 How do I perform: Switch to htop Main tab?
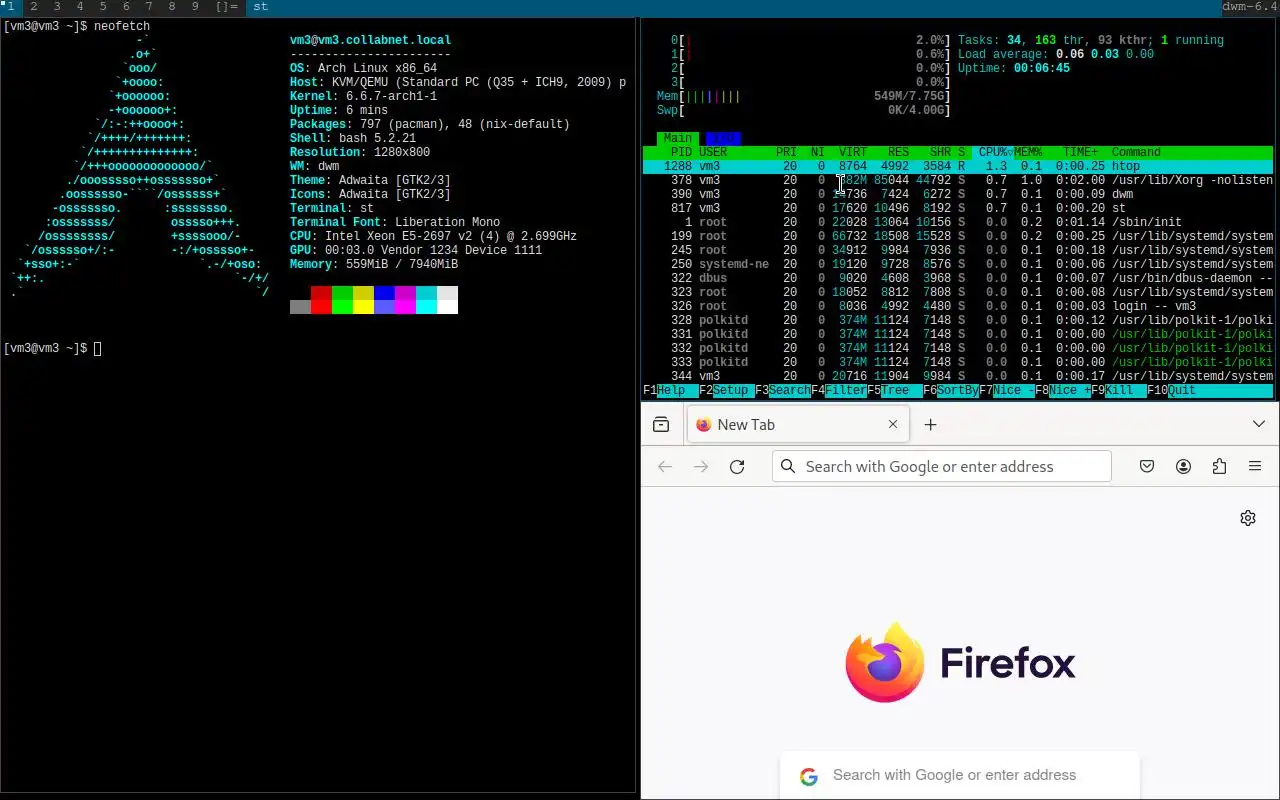[x=678, y=138]
